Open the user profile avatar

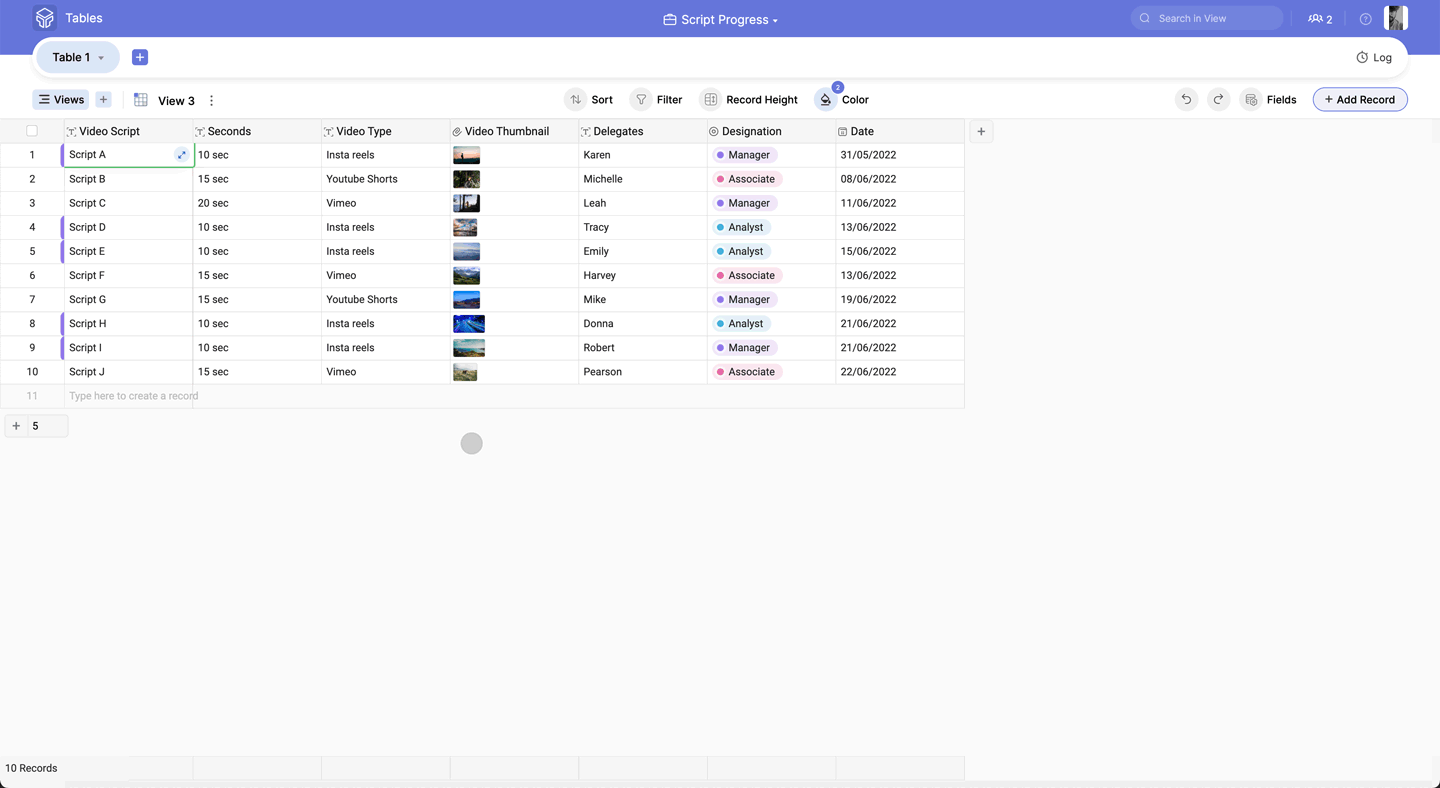(x=1396, y=18)
